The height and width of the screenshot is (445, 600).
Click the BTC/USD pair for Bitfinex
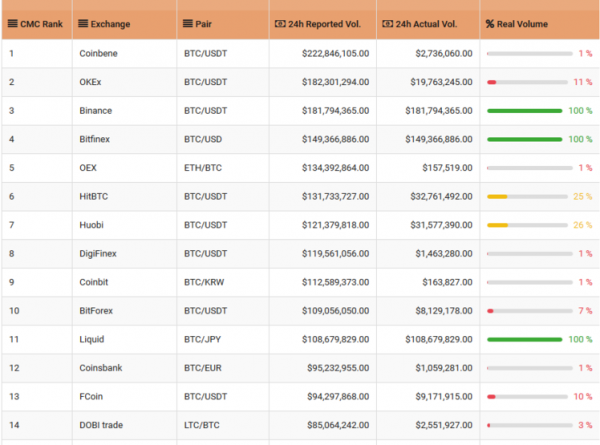[x=203, y=139]
